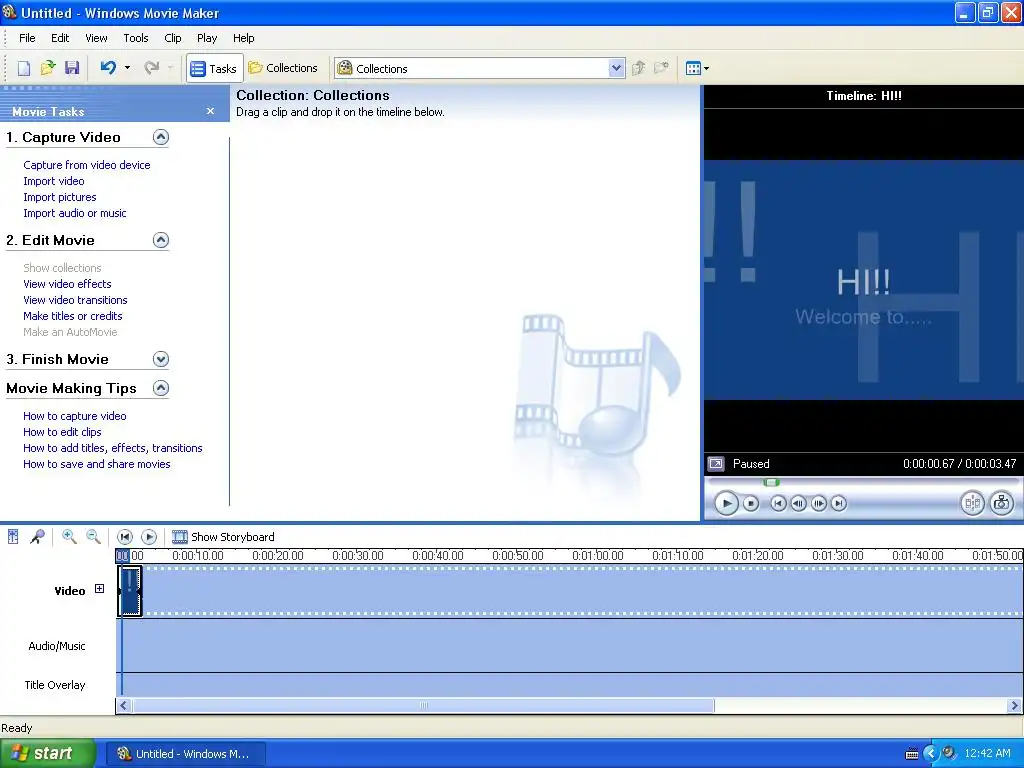
Task: Switch to Show Storyboard view
Action: (x=223, y=537)
